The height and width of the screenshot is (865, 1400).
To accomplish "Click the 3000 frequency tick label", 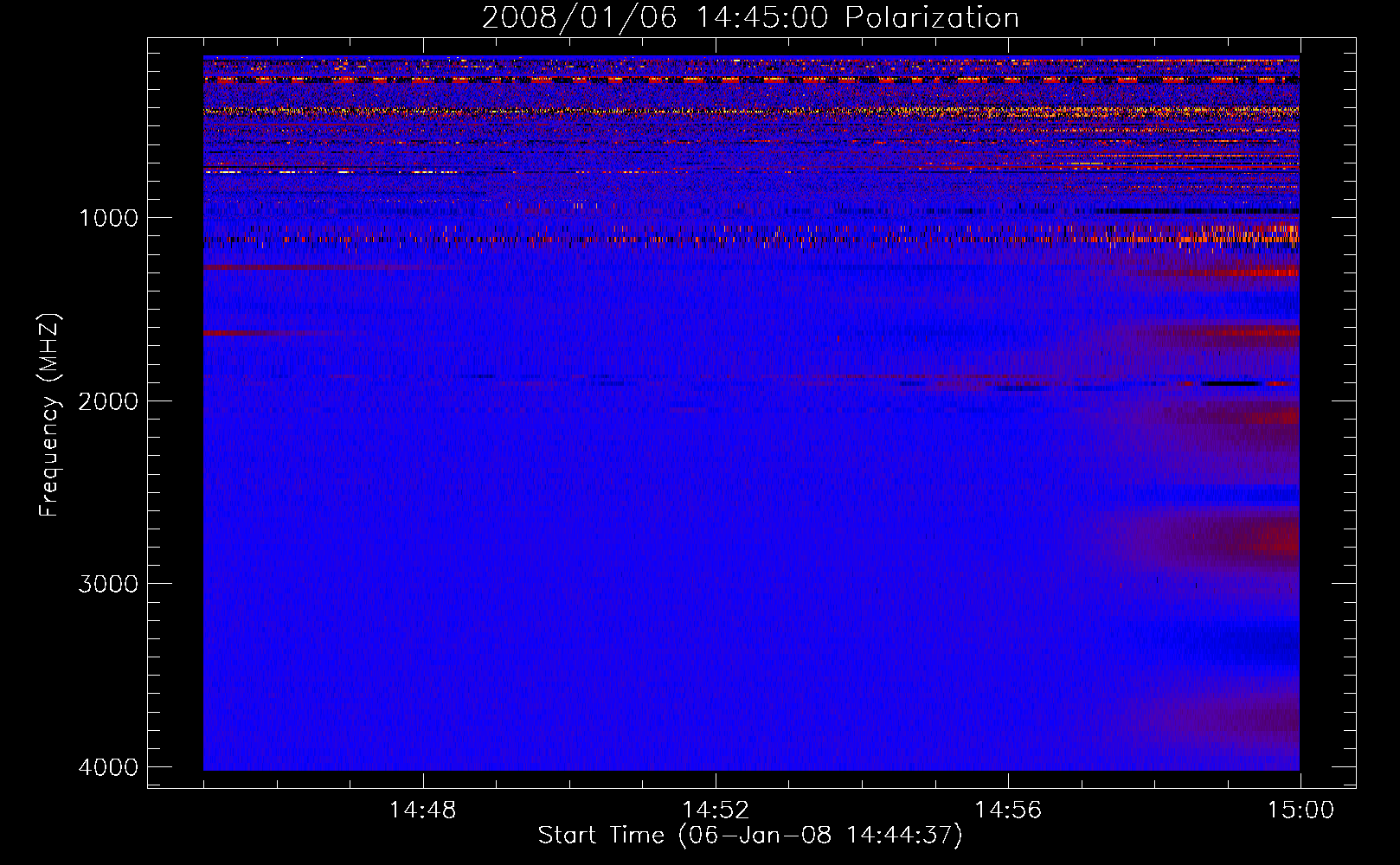I will 108,584.
